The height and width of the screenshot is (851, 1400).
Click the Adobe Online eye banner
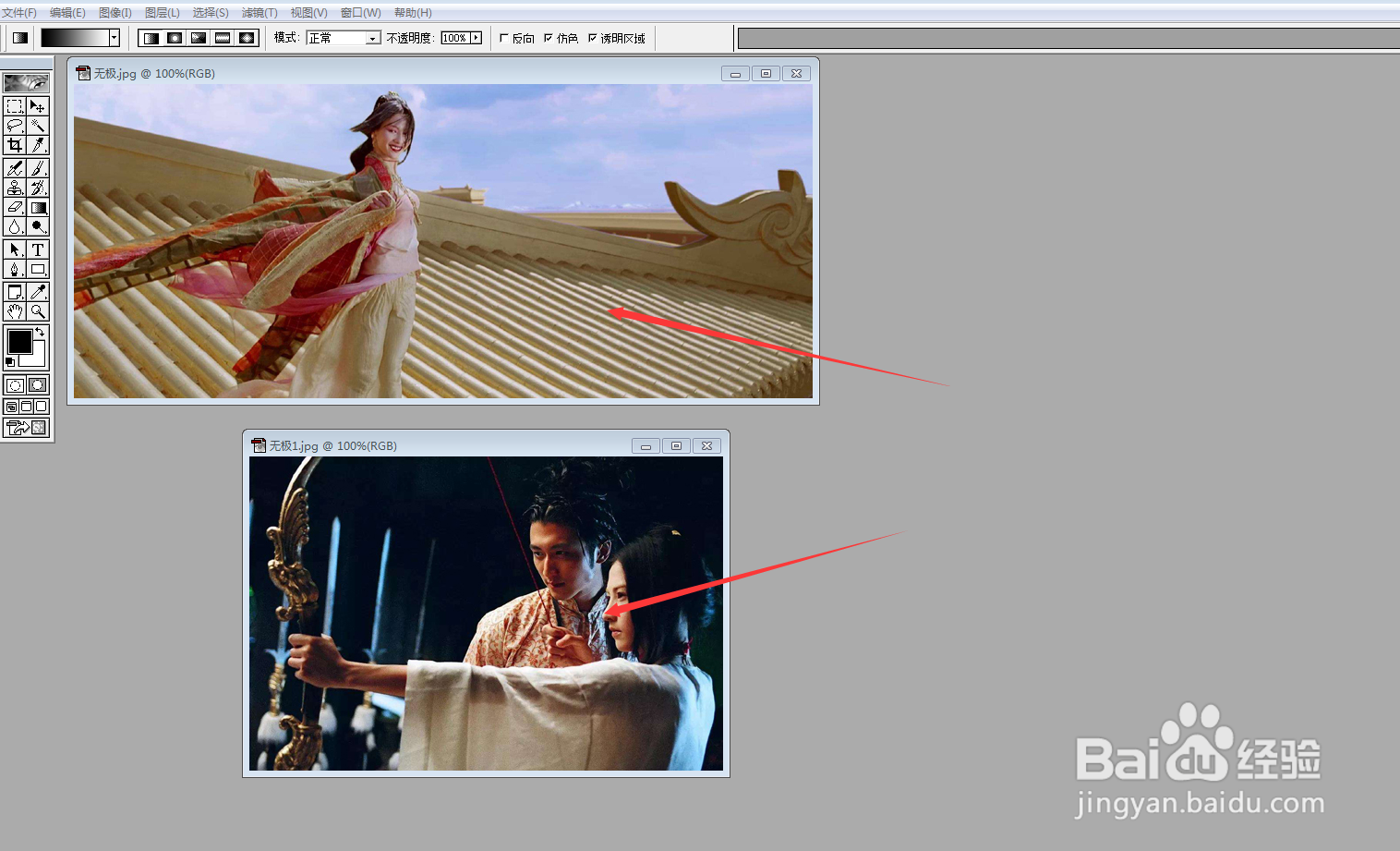pyautogui.click(x=26, y=83)
